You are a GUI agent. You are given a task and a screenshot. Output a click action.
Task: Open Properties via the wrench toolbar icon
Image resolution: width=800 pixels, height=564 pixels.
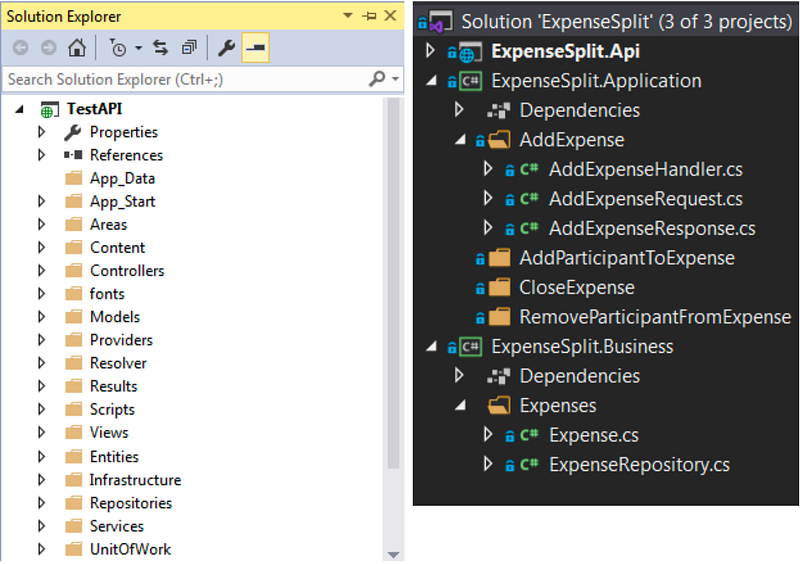[x=226, y=48]
